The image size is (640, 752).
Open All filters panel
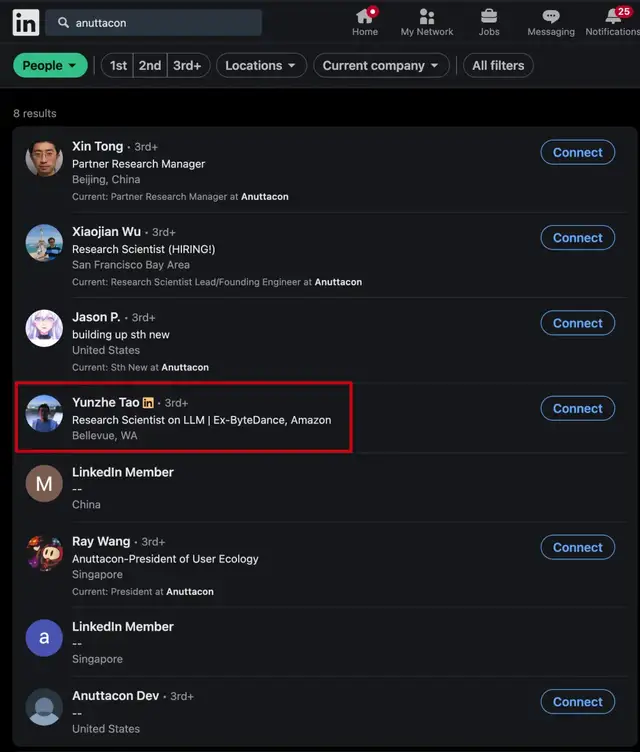pyautogui.click(x=498, y=66)
